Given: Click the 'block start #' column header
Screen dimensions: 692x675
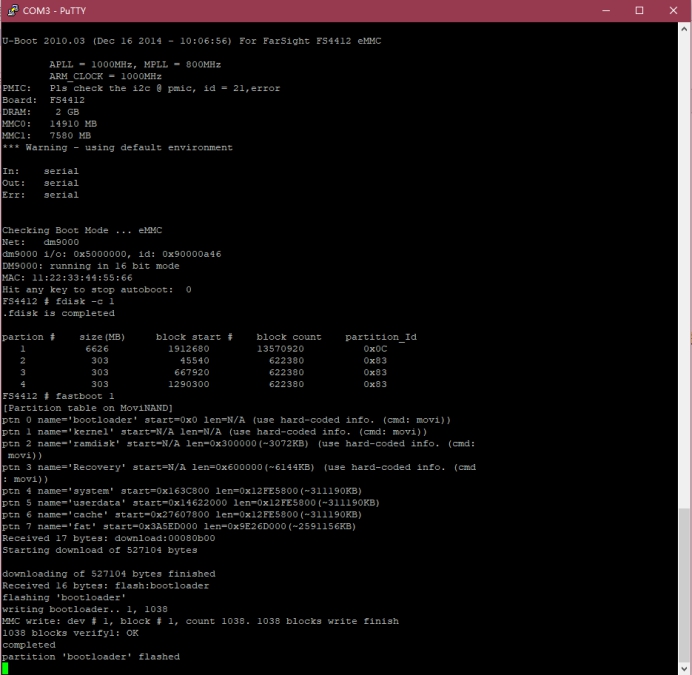Looking at the screenshot, I should 194,337.
